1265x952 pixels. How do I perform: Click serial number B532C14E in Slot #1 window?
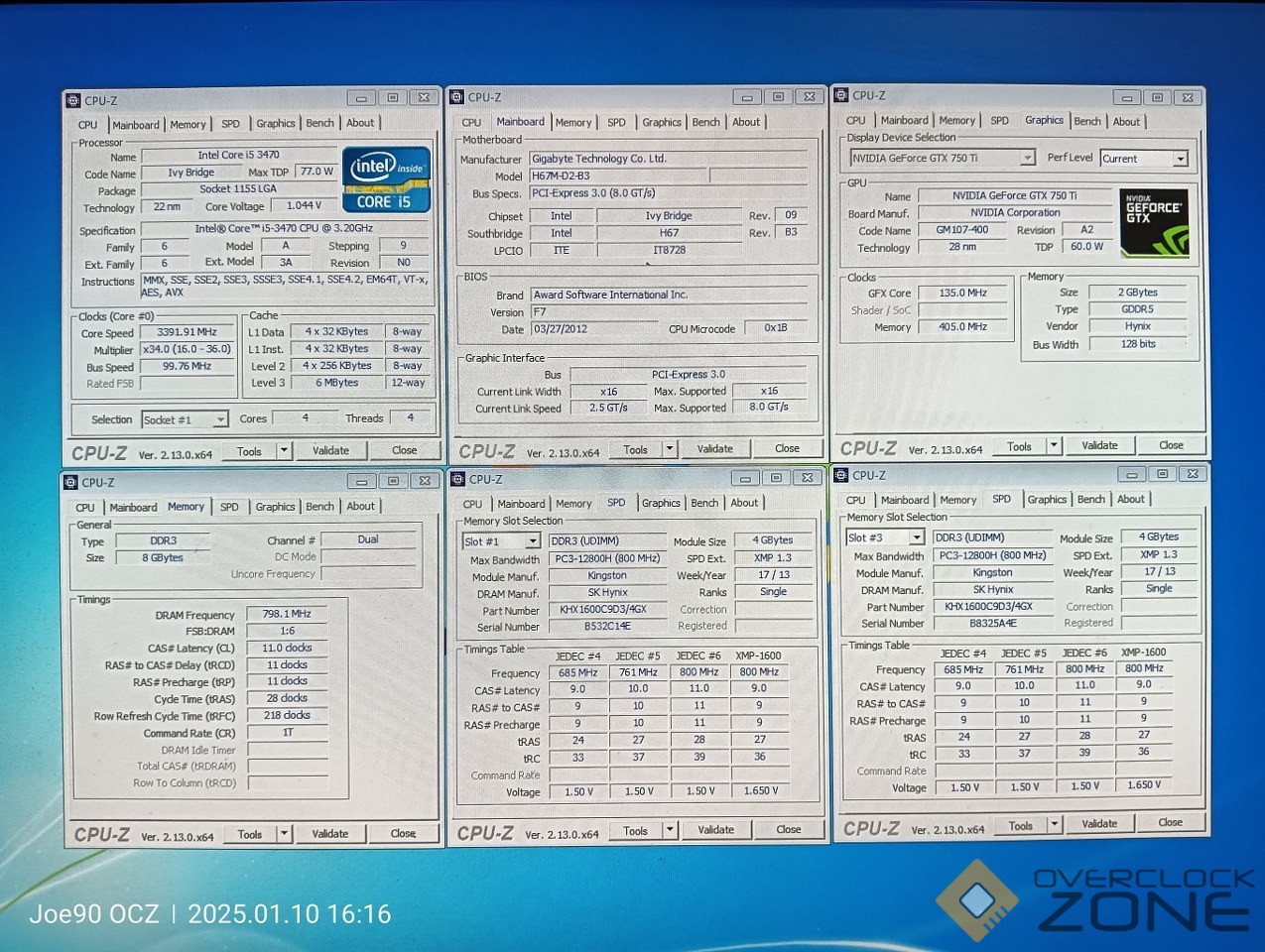[607, 627]
